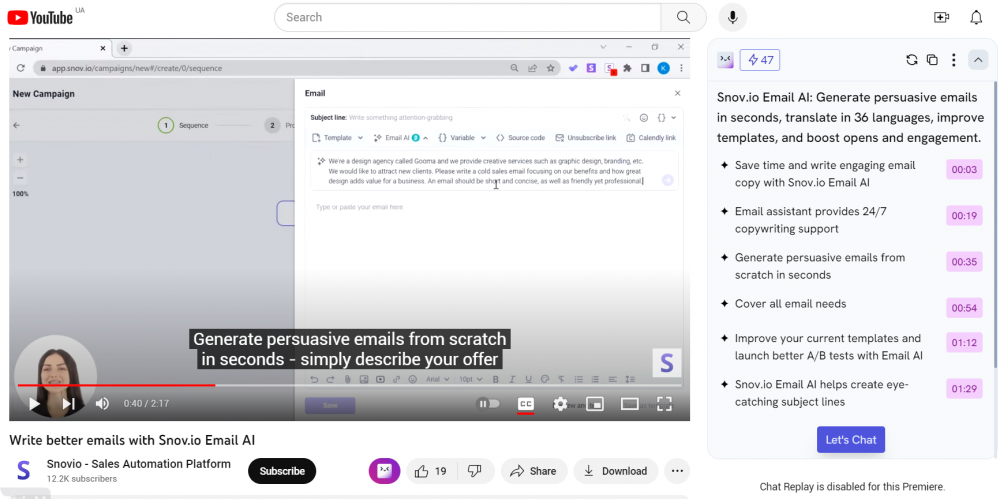Open more actions menu below video

click(677, 471)
